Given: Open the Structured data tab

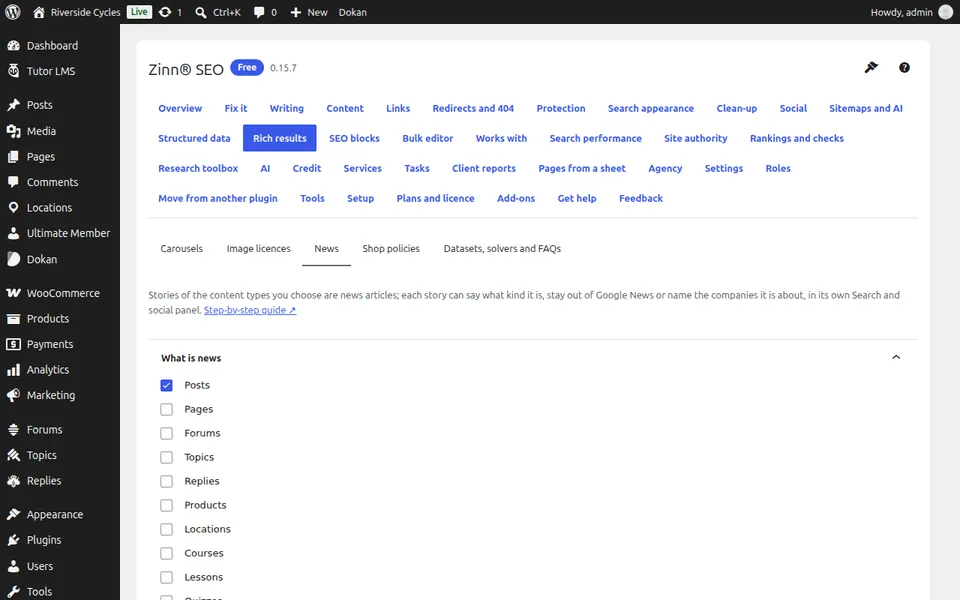Looking at the screenshot, I should click(x=194, y=138).
